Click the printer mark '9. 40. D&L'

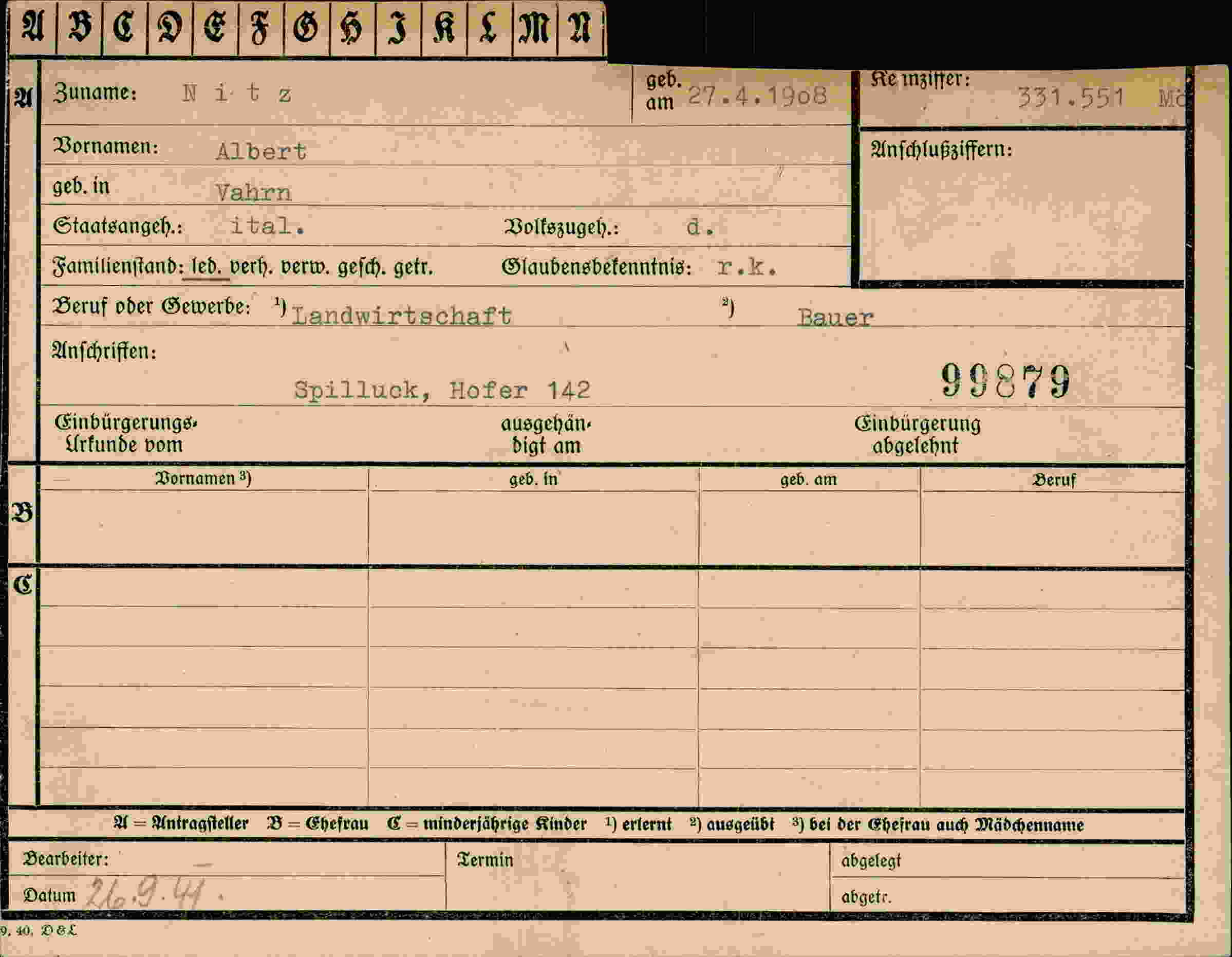click(39, 931)
